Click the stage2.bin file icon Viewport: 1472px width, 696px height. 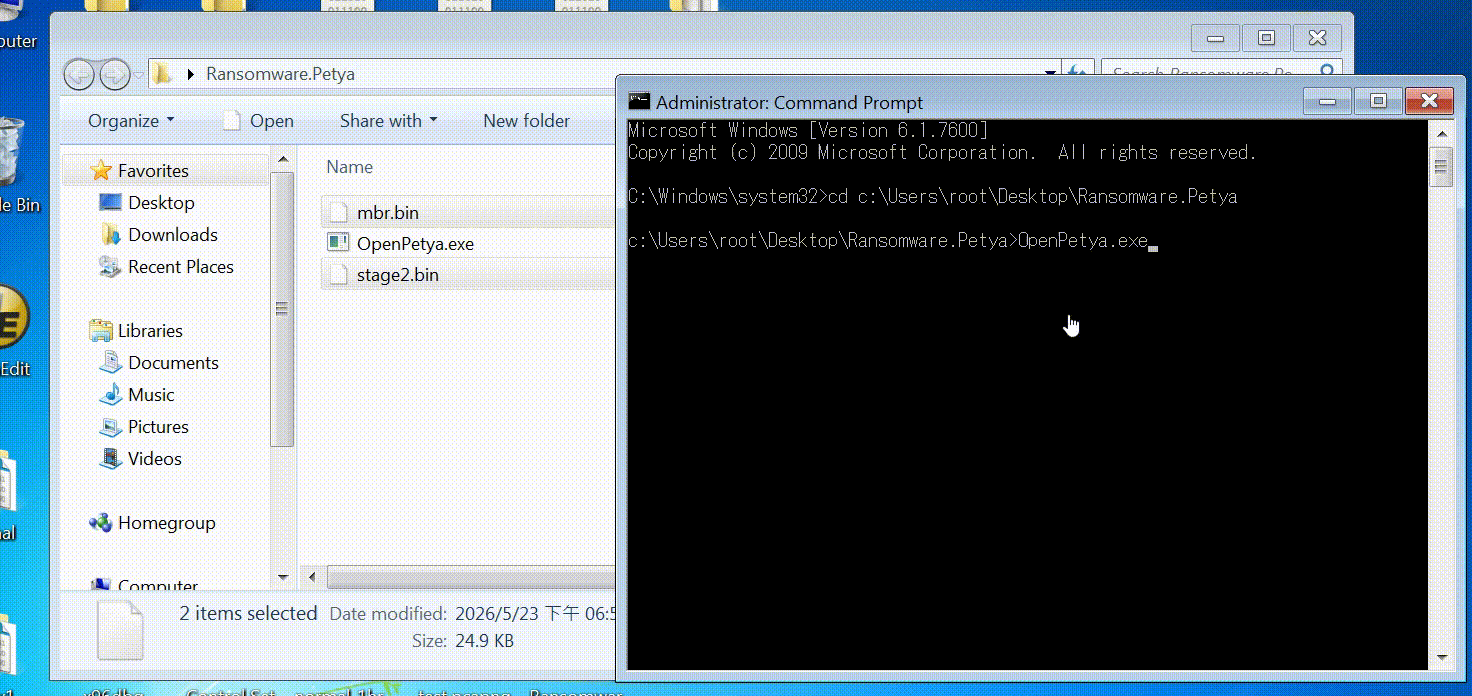(x=338, y=274)
